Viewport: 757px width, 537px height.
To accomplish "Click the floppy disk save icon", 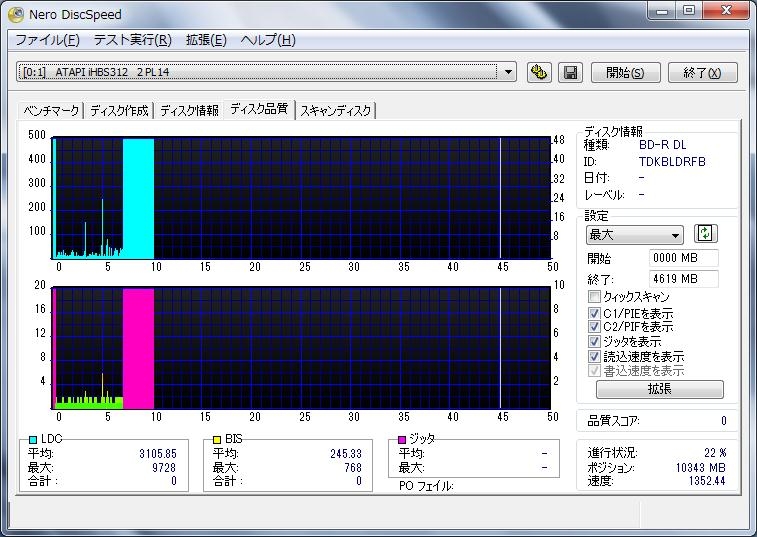I will (570, 72).
